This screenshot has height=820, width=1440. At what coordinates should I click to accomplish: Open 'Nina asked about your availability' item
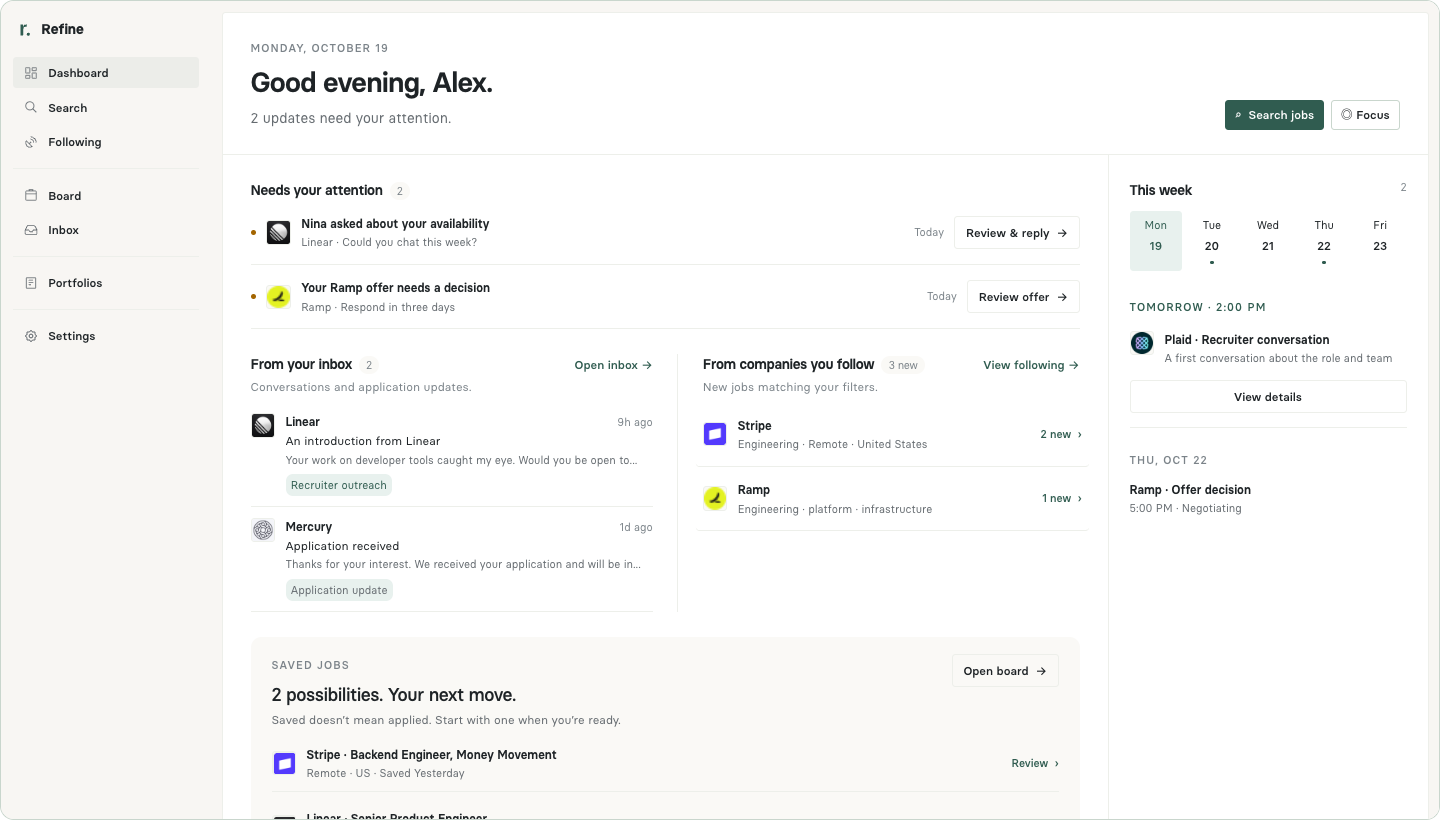[395, 224]
